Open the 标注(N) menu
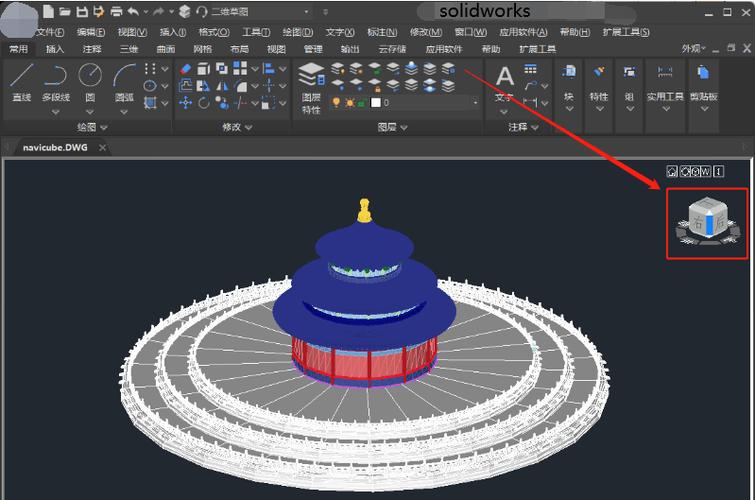The image size is (755, 500). coord(382,32)
